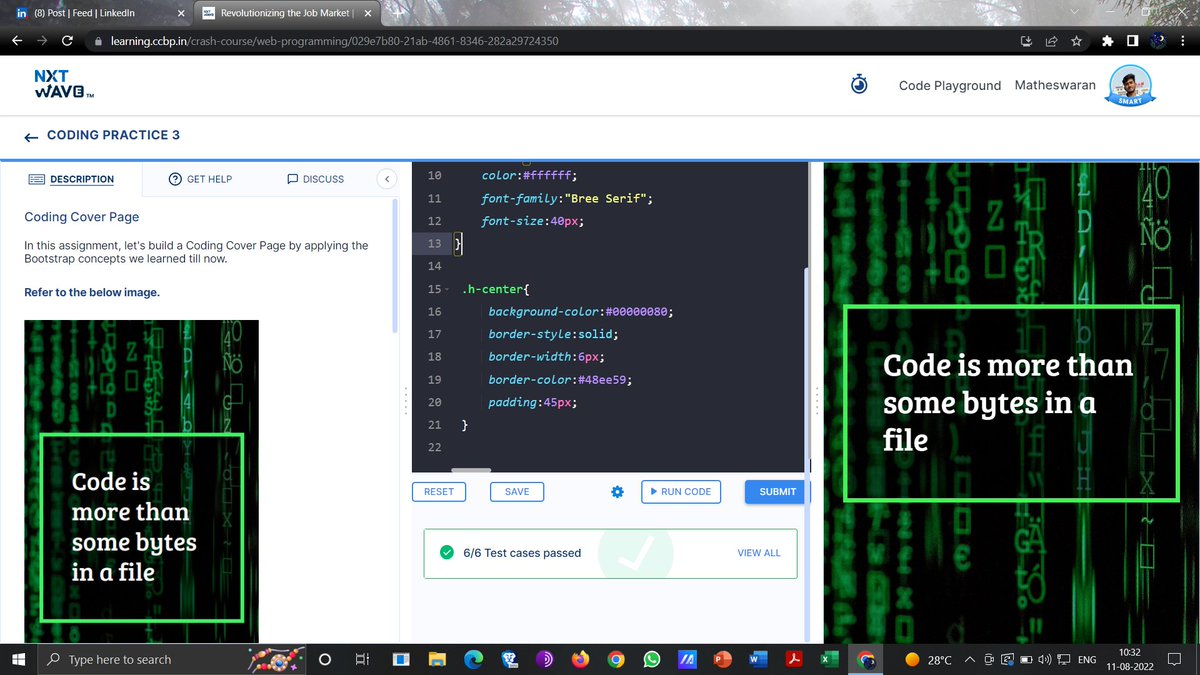Close the Revolutionizing the Job Market tab

point(366,12)
